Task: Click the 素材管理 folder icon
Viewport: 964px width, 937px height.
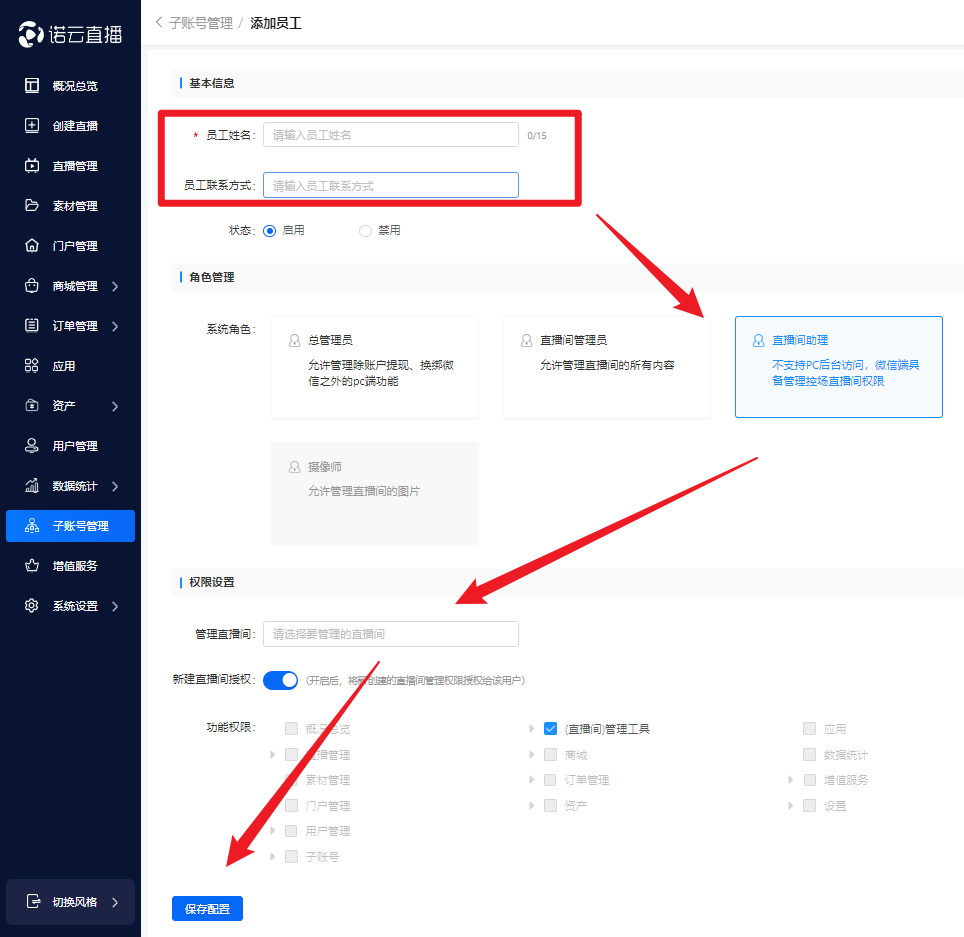Action: click(x=32, y=206)
